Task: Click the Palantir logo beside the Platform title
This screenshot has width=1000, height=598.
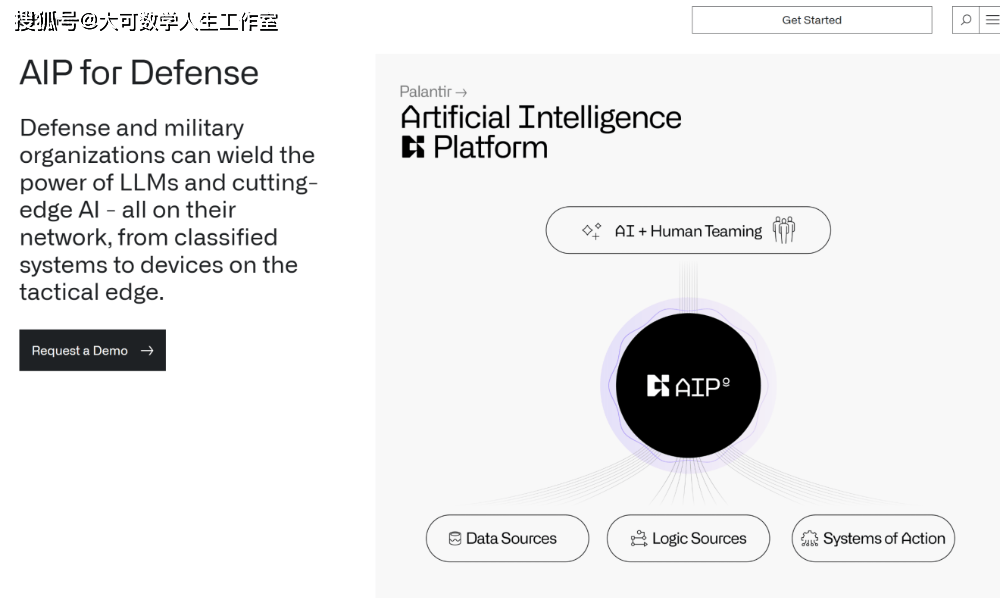Action: click(413, 148)
